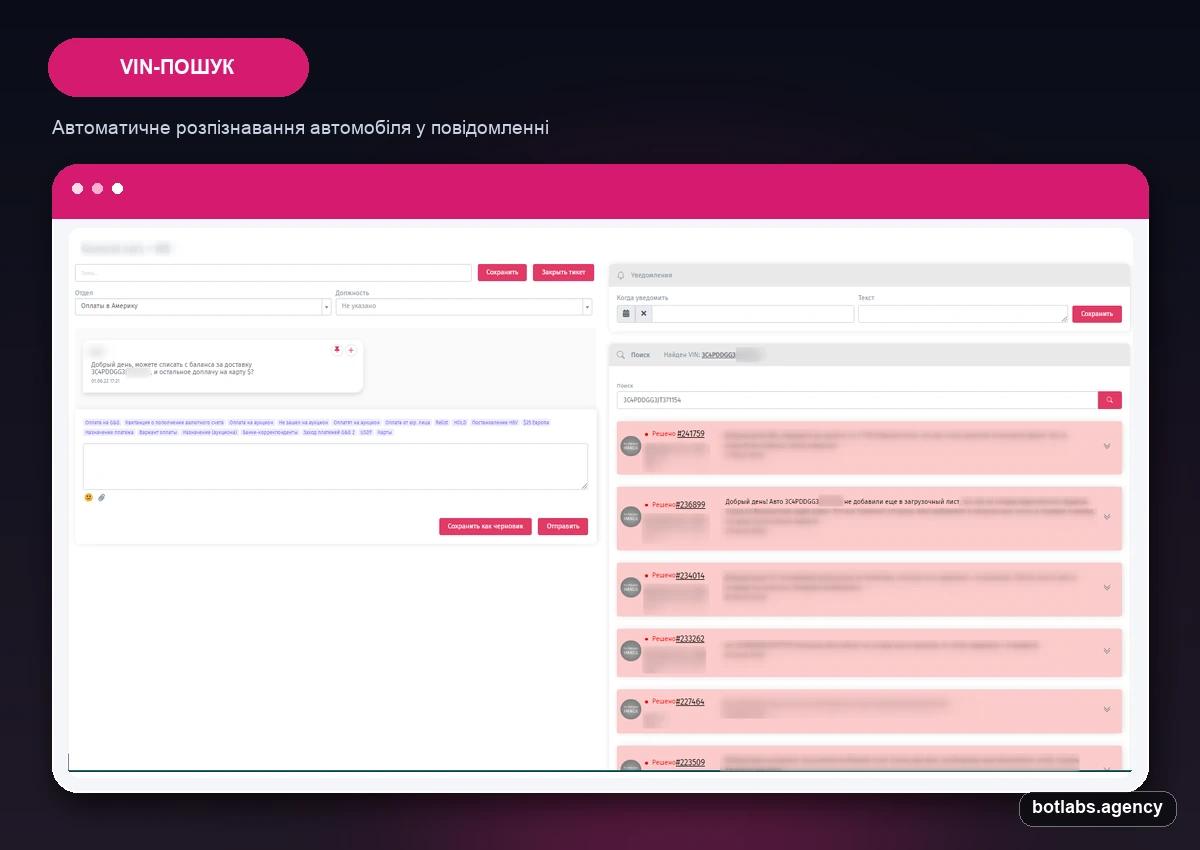Insert the $25 Европа template tag

tap(536, 422)
